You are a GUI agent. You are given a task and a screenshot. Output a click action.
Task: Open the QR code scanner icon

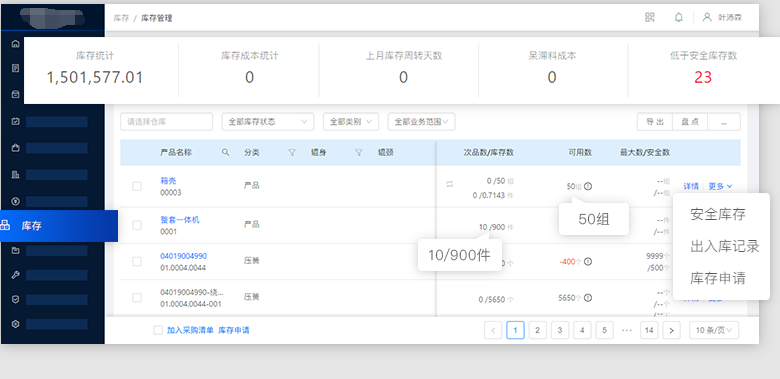coord(650,17)
